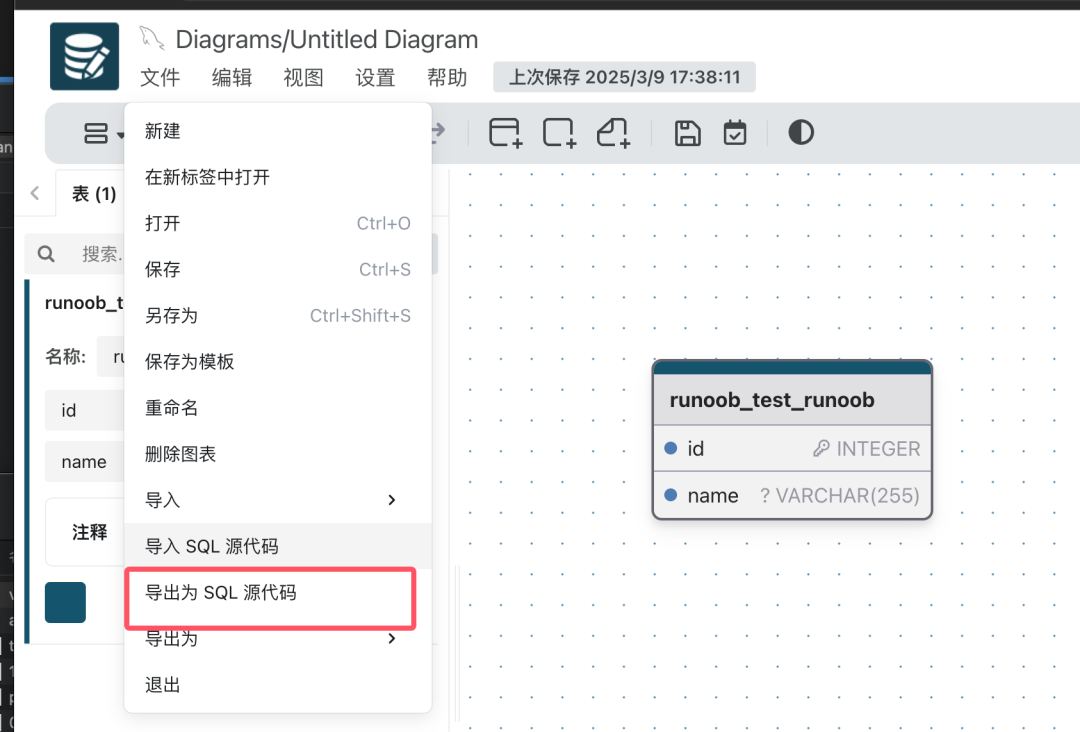Expand the 导出为 submenu arrow
This screenshot has width=1080, height=732.
pos(391,638)
